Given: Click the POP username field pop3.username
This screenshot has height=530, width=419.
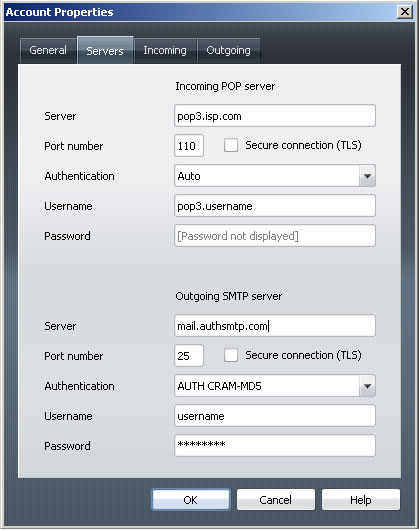Looking at the screenshot, I should point(275,206).
